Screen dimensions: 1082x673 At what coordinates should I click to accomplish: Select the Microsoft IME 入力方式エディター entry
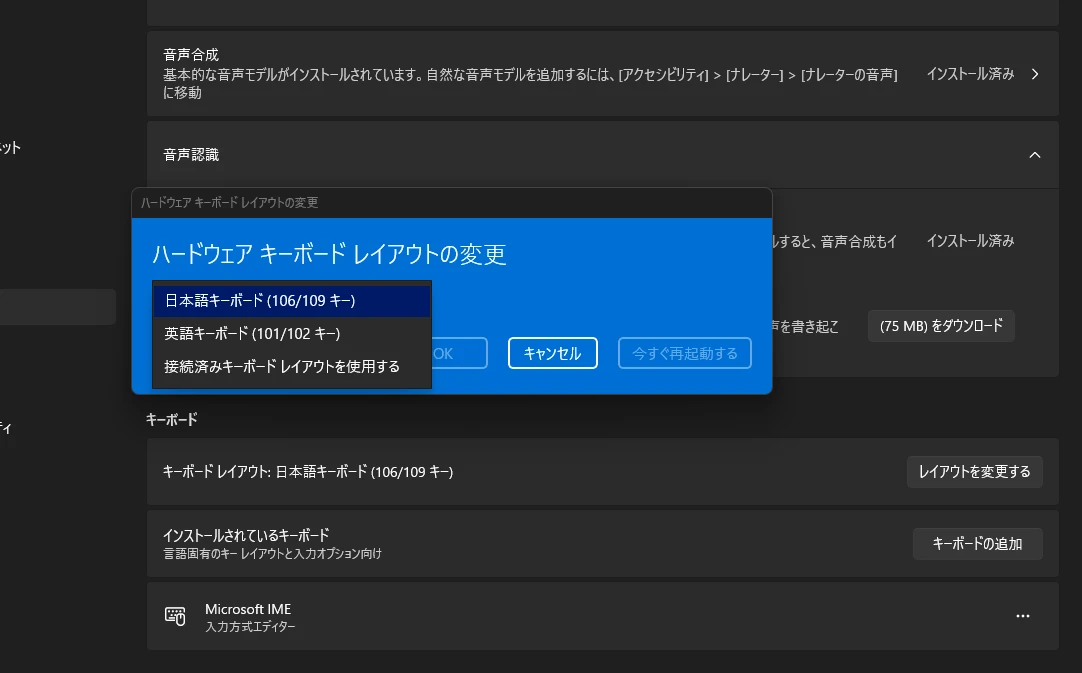250,617
